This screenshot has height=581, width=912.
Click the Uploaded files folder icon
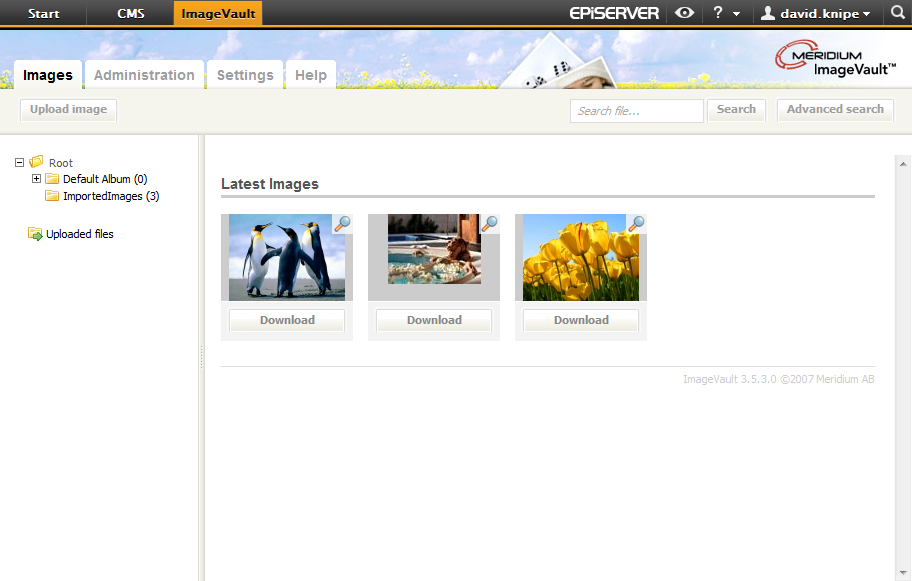tap(35, 234)
